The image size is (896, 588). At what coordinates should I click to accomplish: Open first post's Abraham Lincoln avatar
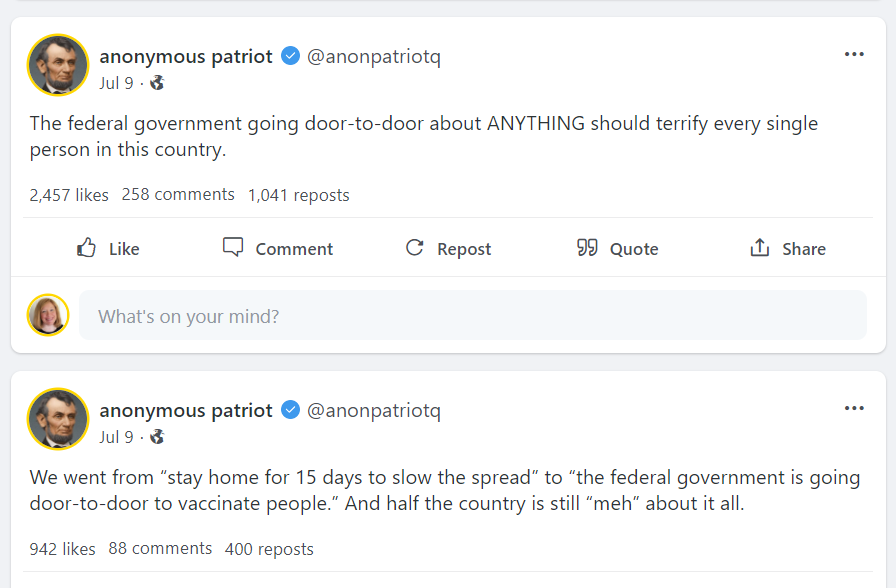click(58, 65)
